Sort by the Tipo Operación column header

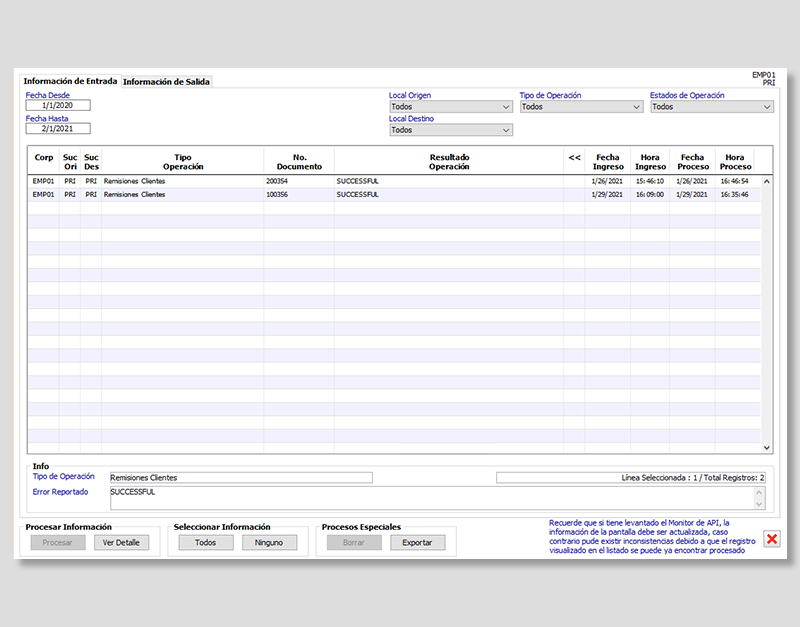point(183,162)
